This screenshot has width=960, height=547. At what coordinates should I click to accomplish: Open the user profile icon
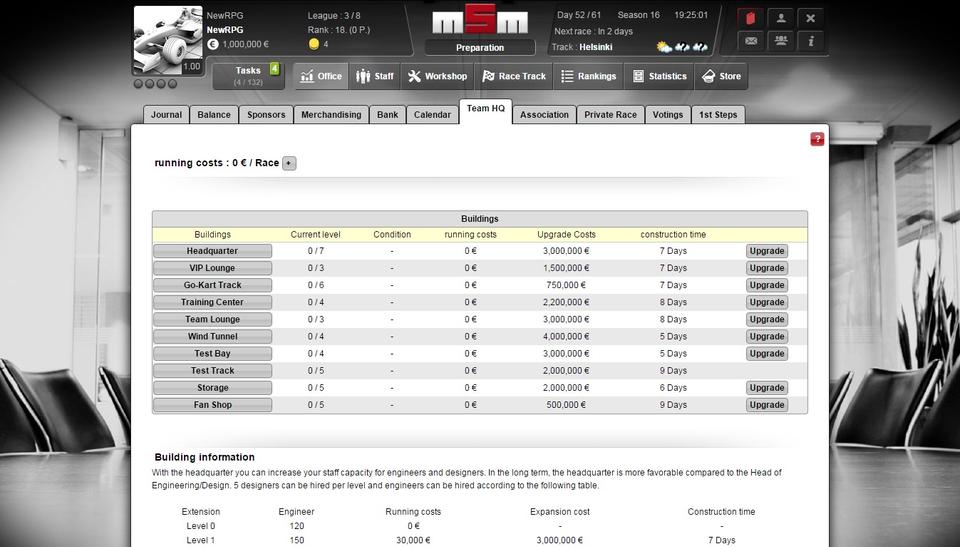(x=781, y=18)
